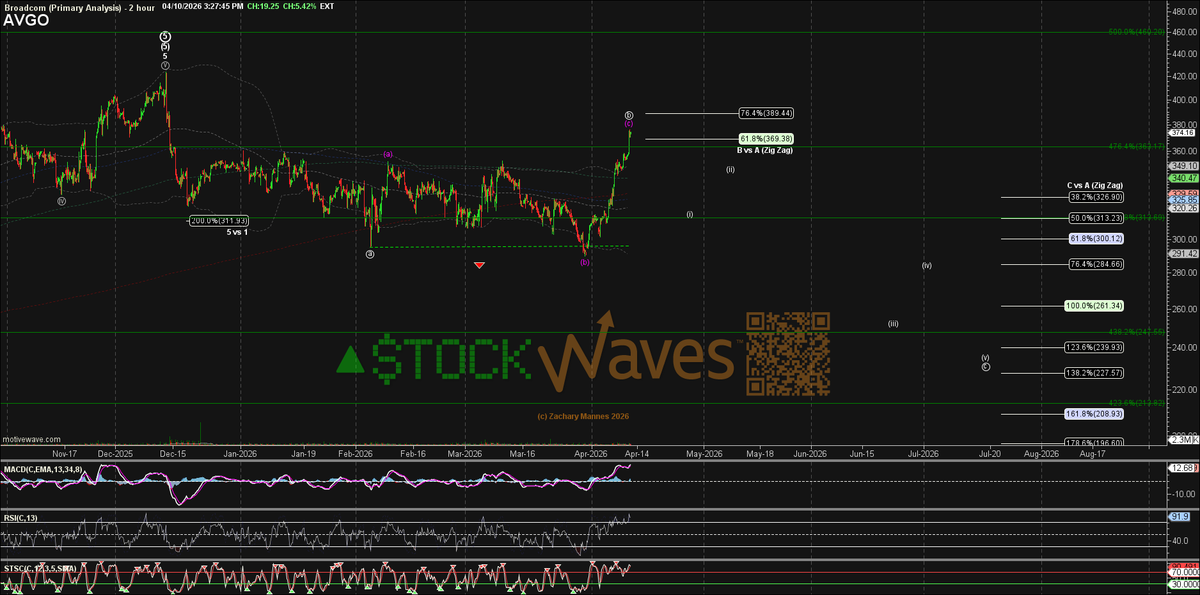Image resolution: width=1200 pixels, height=595 pixels.
Task: Select the 61.8%(300.12) Fibonacci label
Action: pos(1094,238)
